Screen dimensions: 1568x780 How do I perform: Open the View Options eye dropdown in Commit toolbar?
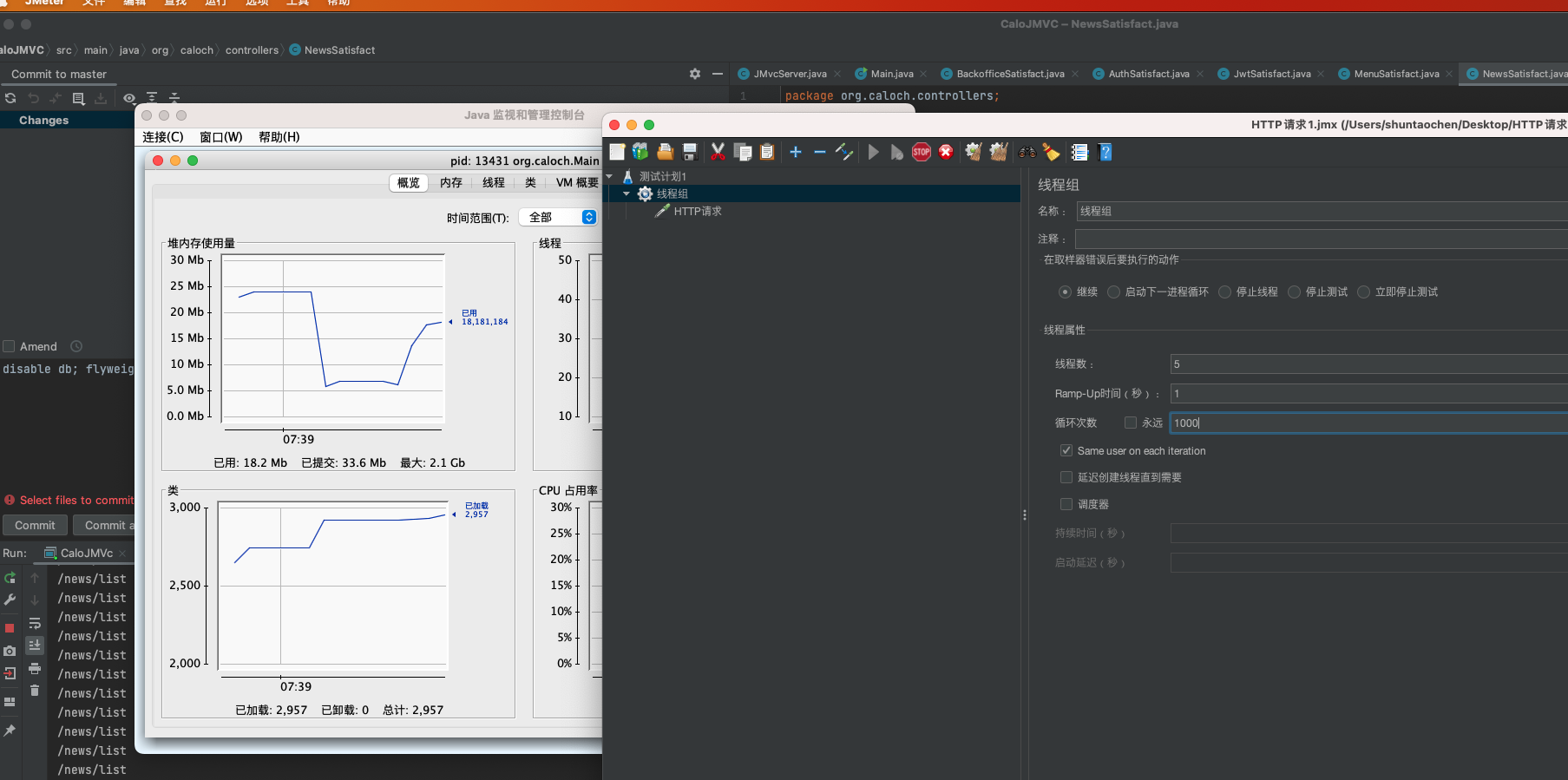129,98
